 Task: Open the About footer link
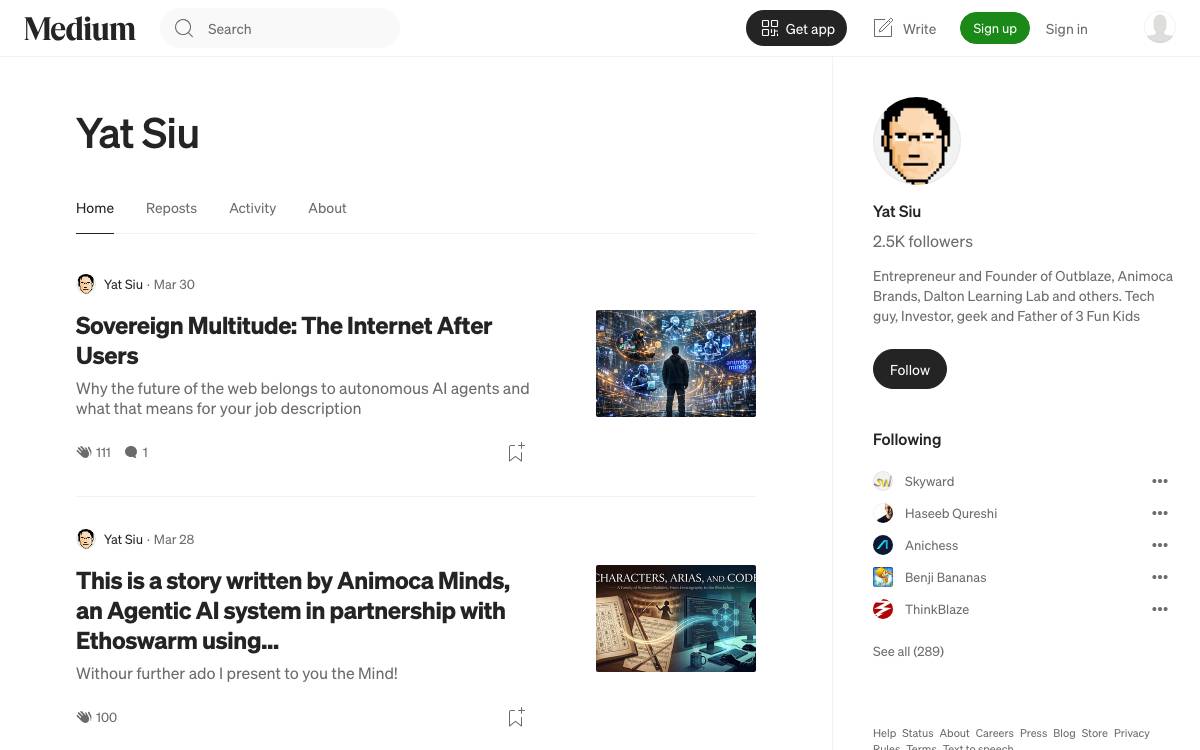click(x=954, y=733)
